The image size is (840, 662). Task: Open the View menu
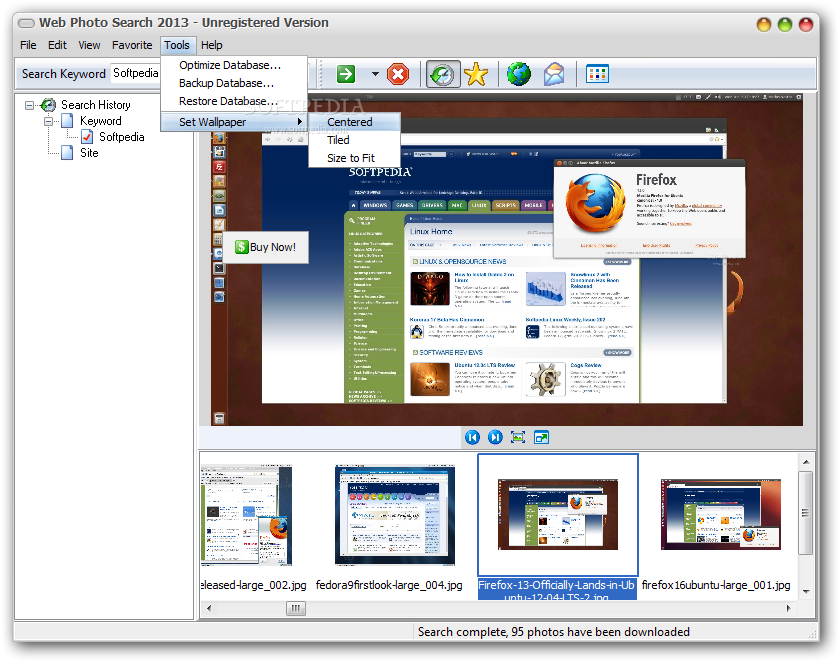[x=89, y=45]
